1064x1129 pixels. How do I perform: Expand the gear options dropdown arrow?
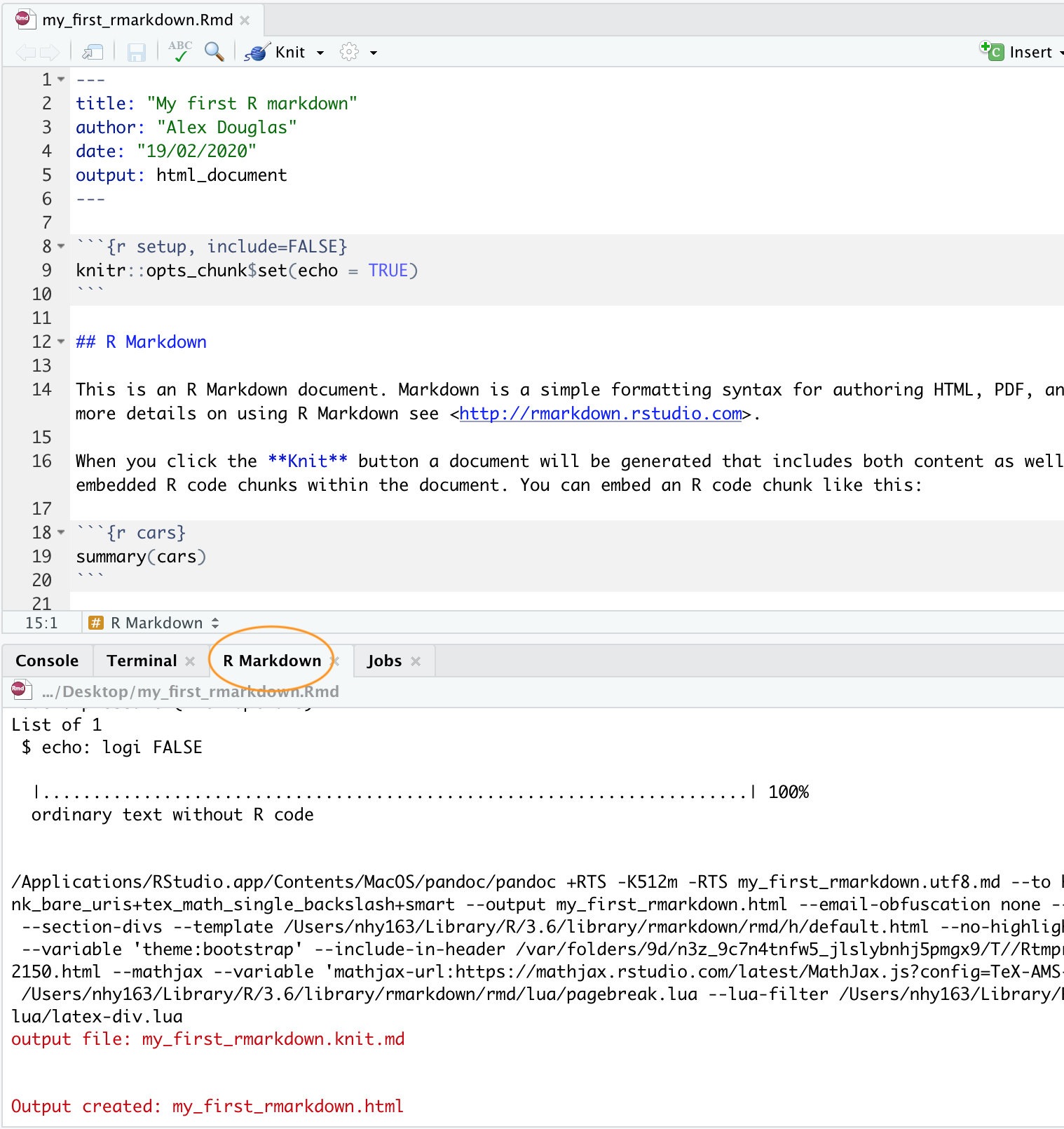(x=374, y=53)
